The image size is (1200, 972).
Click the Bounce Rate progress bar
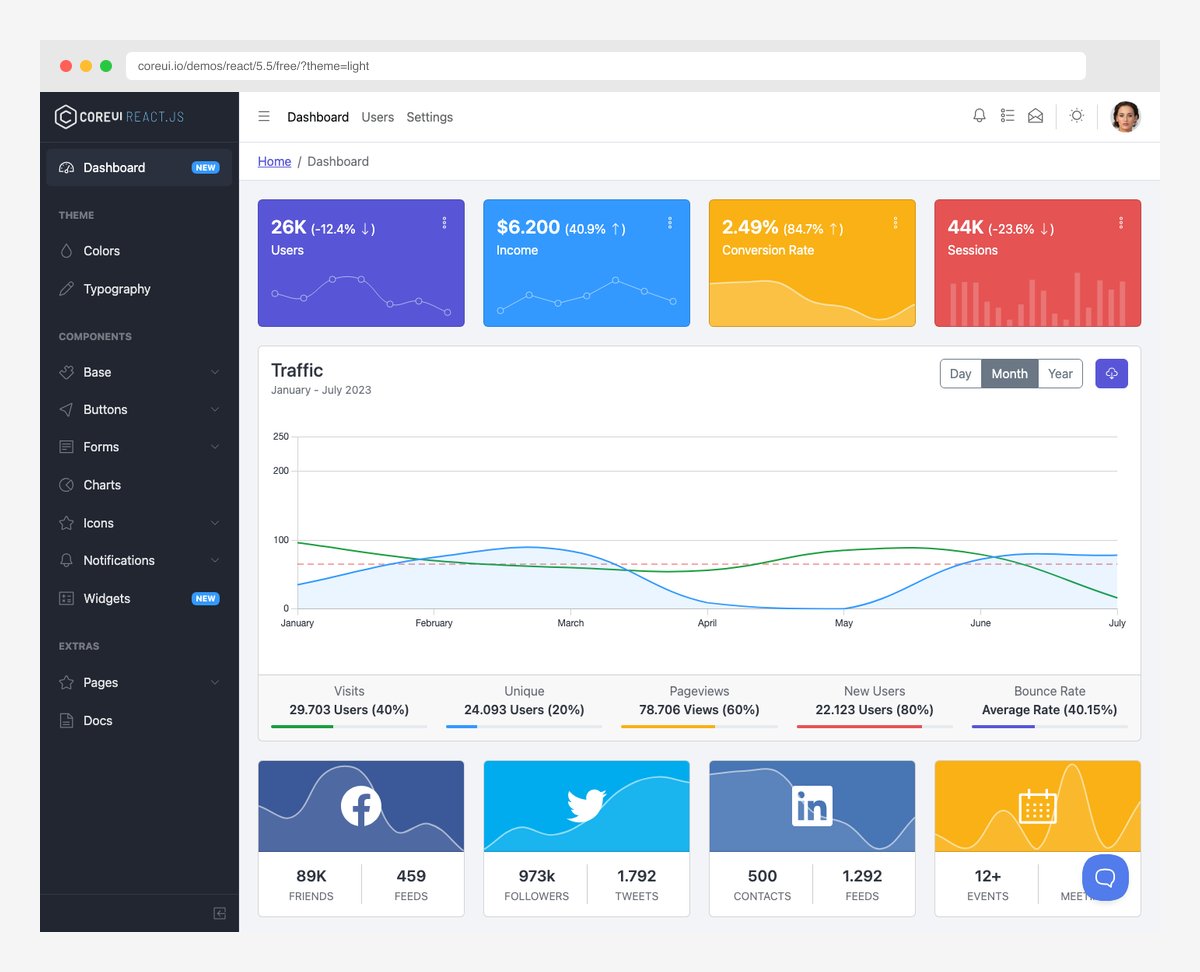(x=1049, y=724)
